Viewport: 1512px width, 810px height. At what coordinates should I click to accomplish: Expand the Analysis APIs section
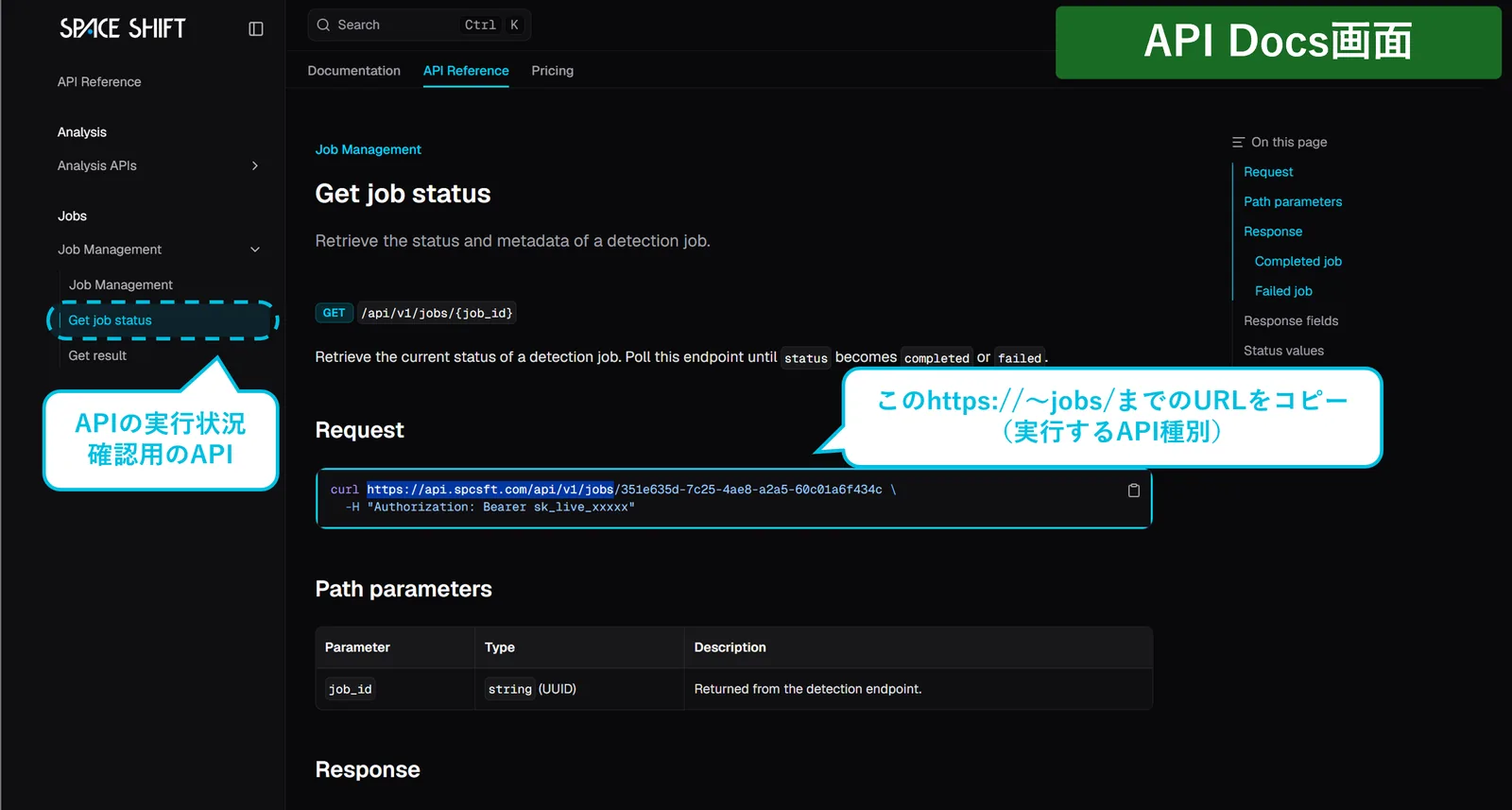click(159, 165)
